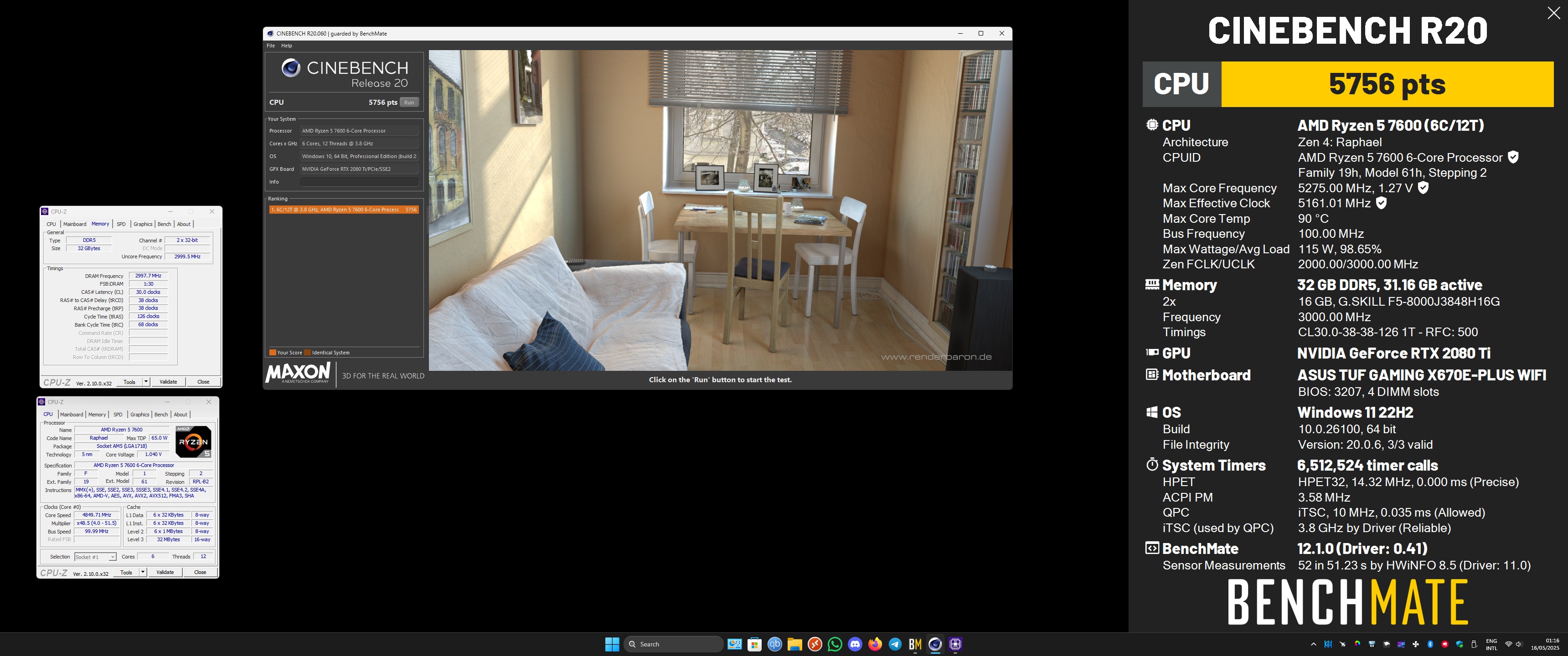Open Remote Desktop red icon in taskbar
Image resolution: width=1568 pixels, height=656 pixels.
(815, 644)
